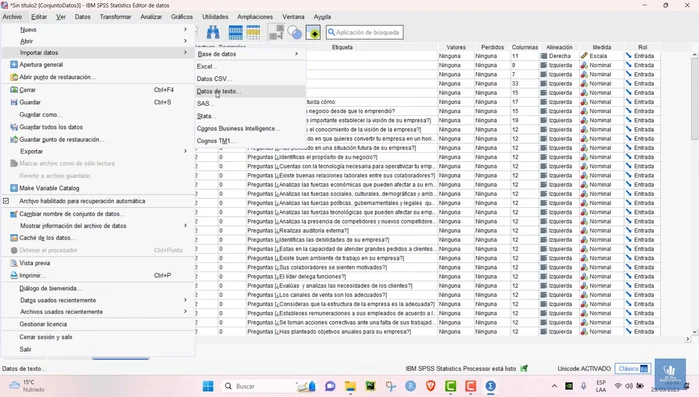699x397 pixels.
Task: Click the vertical scrollbar down arrow
Action: click(694, 332)
